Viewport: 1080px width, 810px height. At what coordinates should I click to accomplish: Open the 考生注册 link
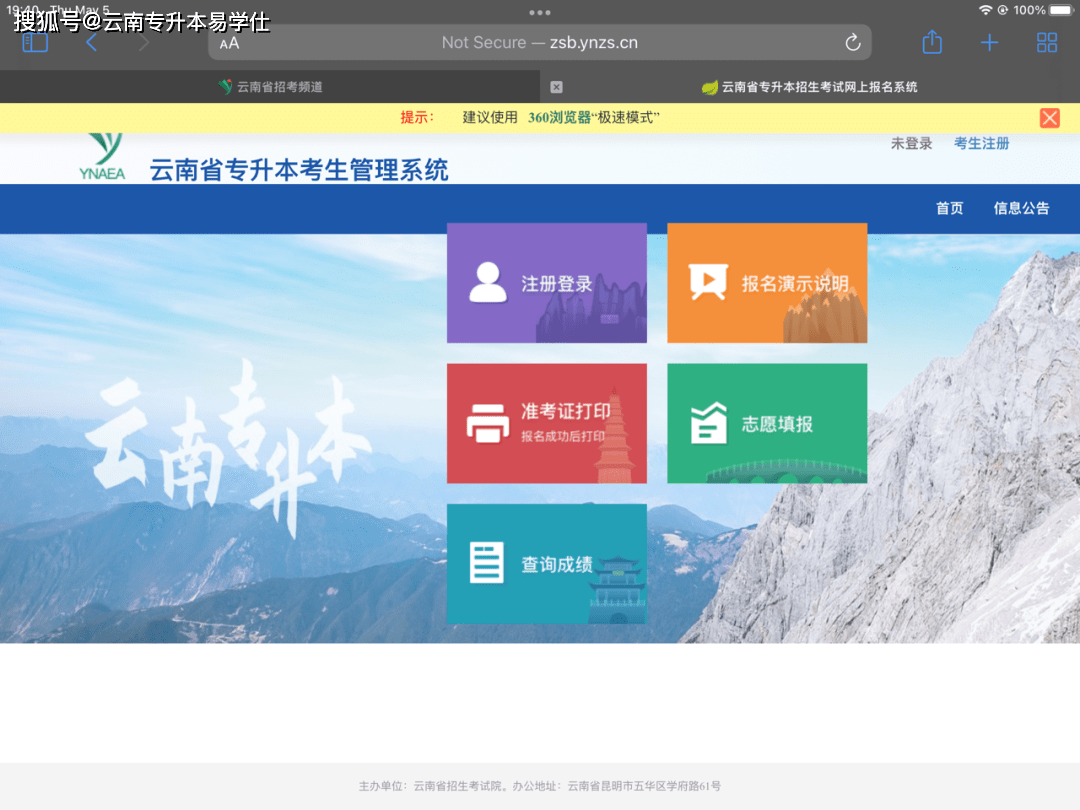pos(982,143)
